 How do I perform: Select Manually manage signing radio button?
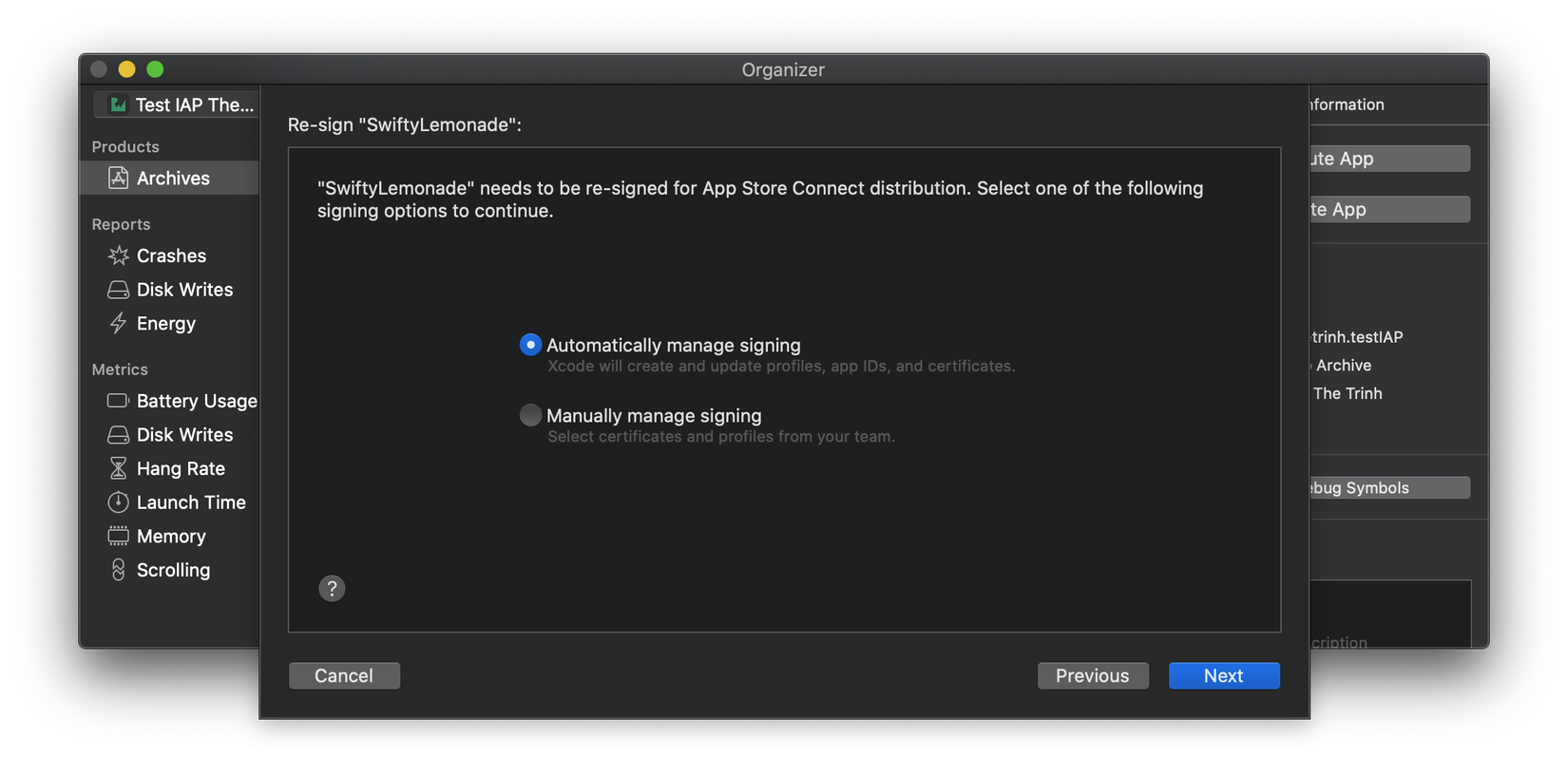point(530,415)
